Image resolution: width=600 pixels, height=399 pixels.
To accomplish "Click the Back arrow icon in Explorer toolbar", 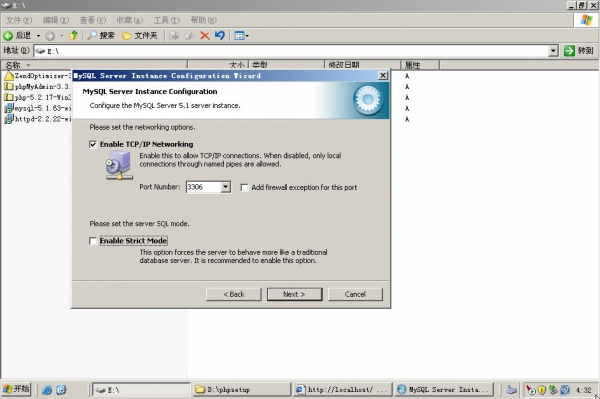I will tap(8, 36).
